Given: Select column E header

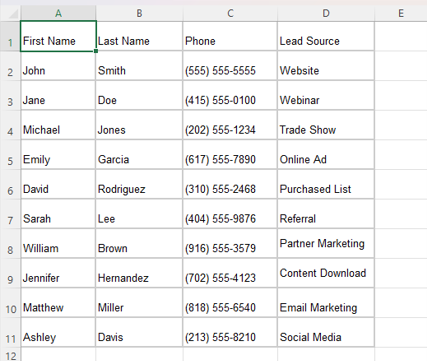Looking at the screenshot, I should (401, 13).
